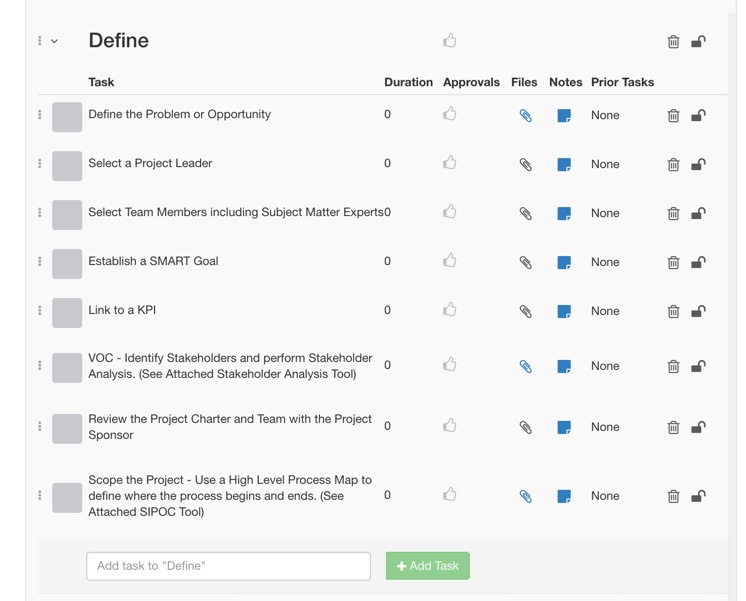Click the Duration column header
This screenshot has width=746, height=601.
point(408,82)
